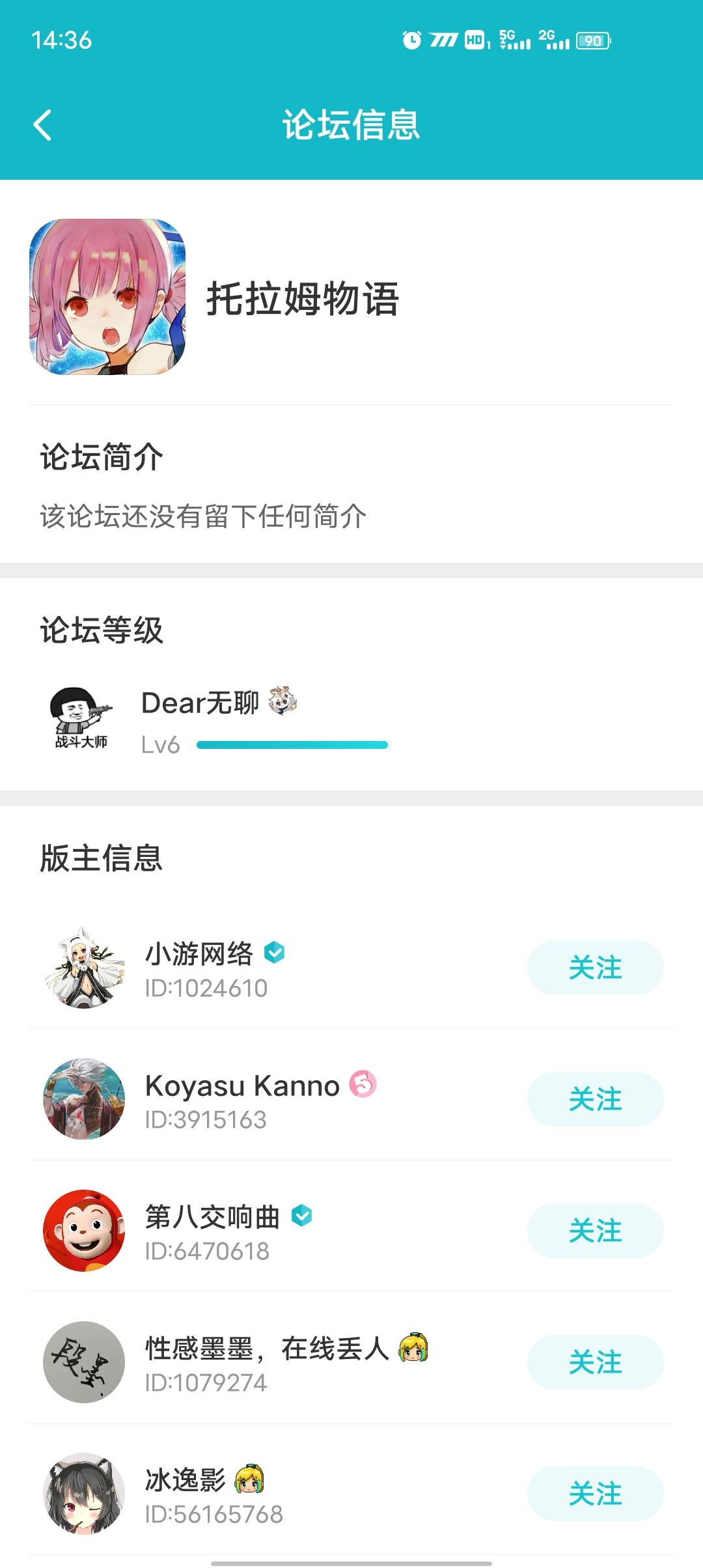
Task: Tap the Koyasu Kanno username link
Action: [x=242, y=1085]
